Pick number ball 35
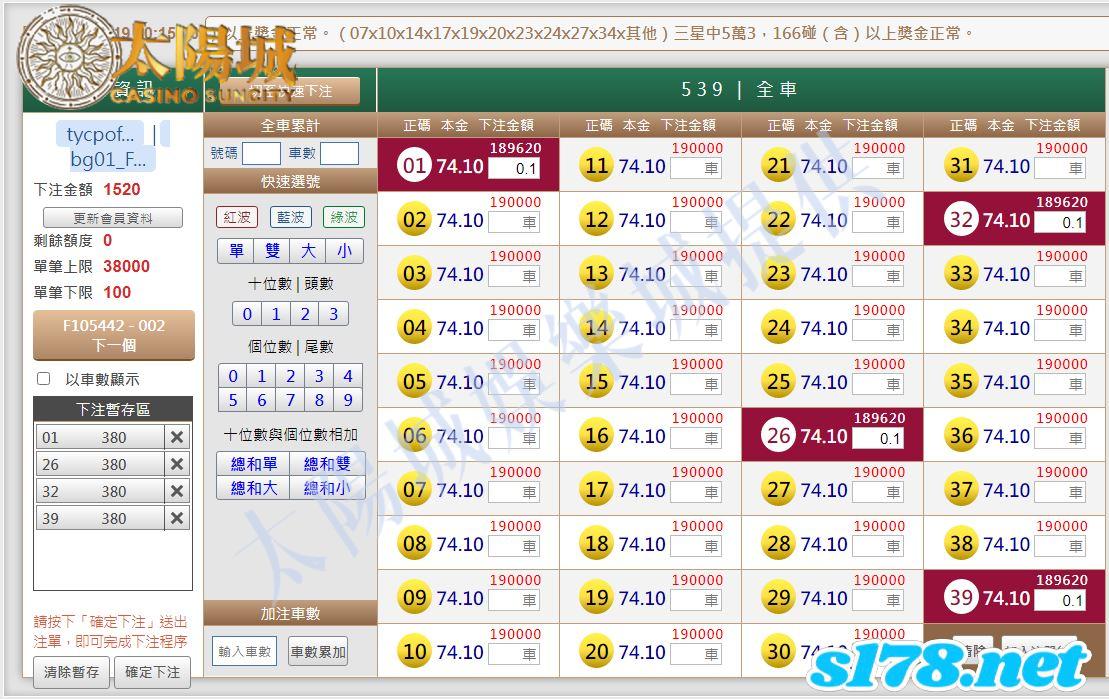This screenshot has width=1109, height=699. [x=961, y=382]
